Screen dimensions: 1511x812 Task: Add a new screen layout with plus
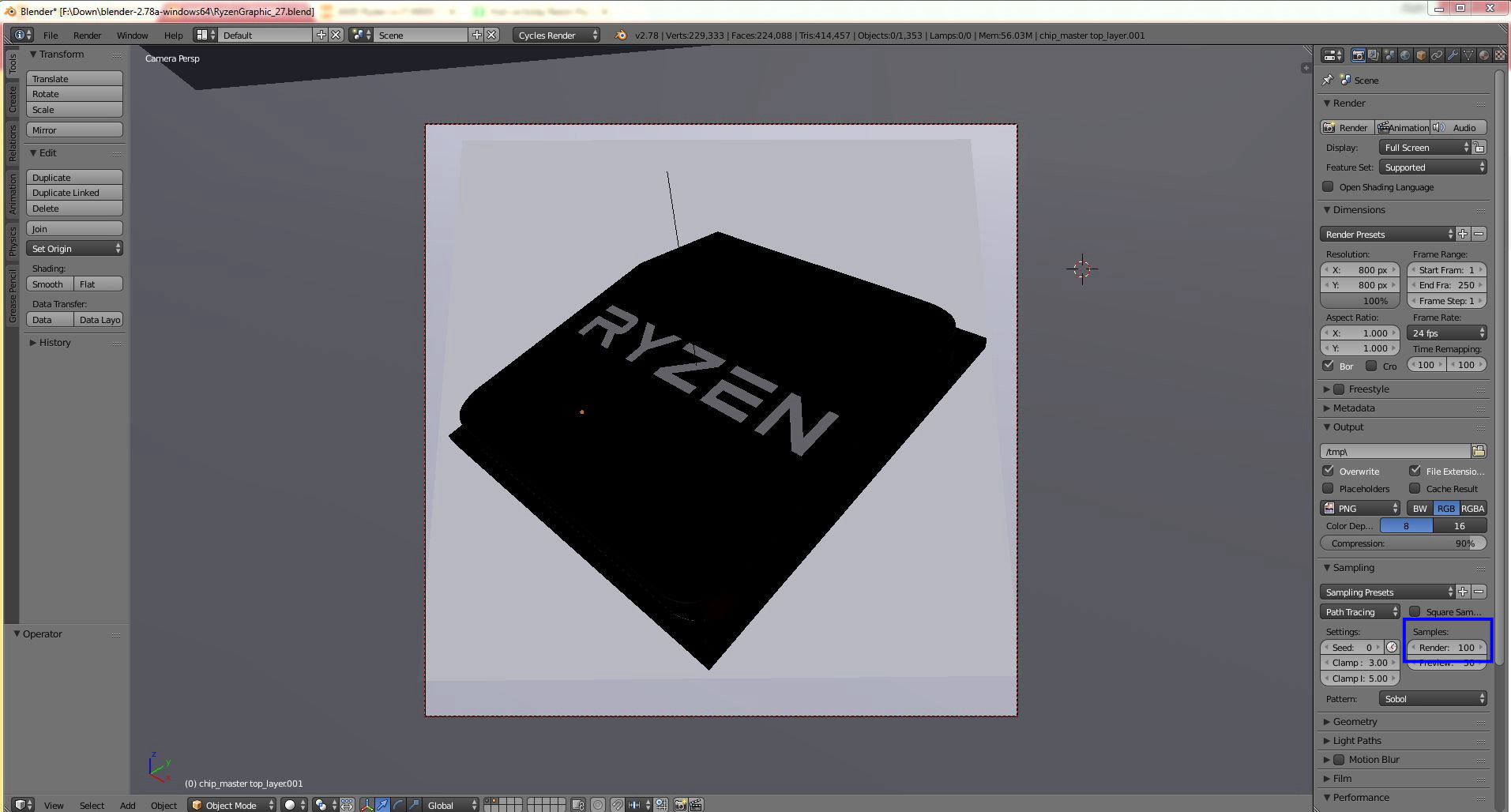pos(321,35)
